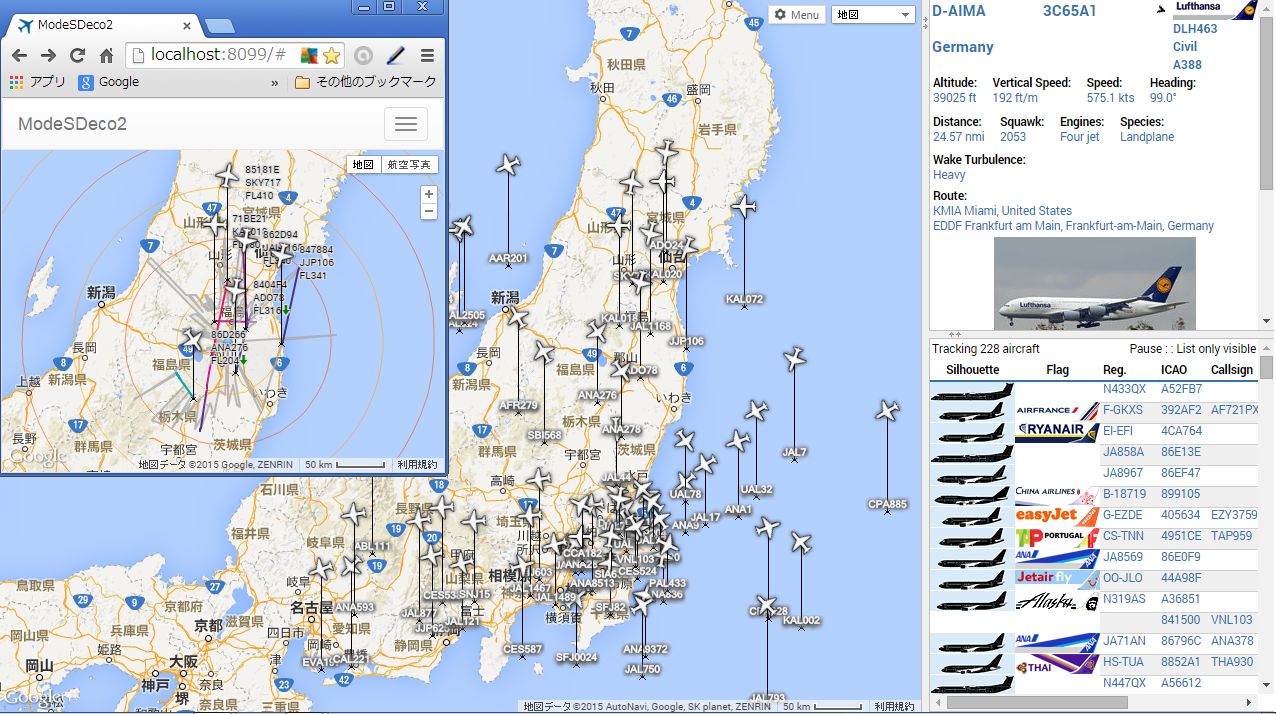Select the AAR201 aircraft on the map
Screen dimensions: 1276x714
(508, 165)
